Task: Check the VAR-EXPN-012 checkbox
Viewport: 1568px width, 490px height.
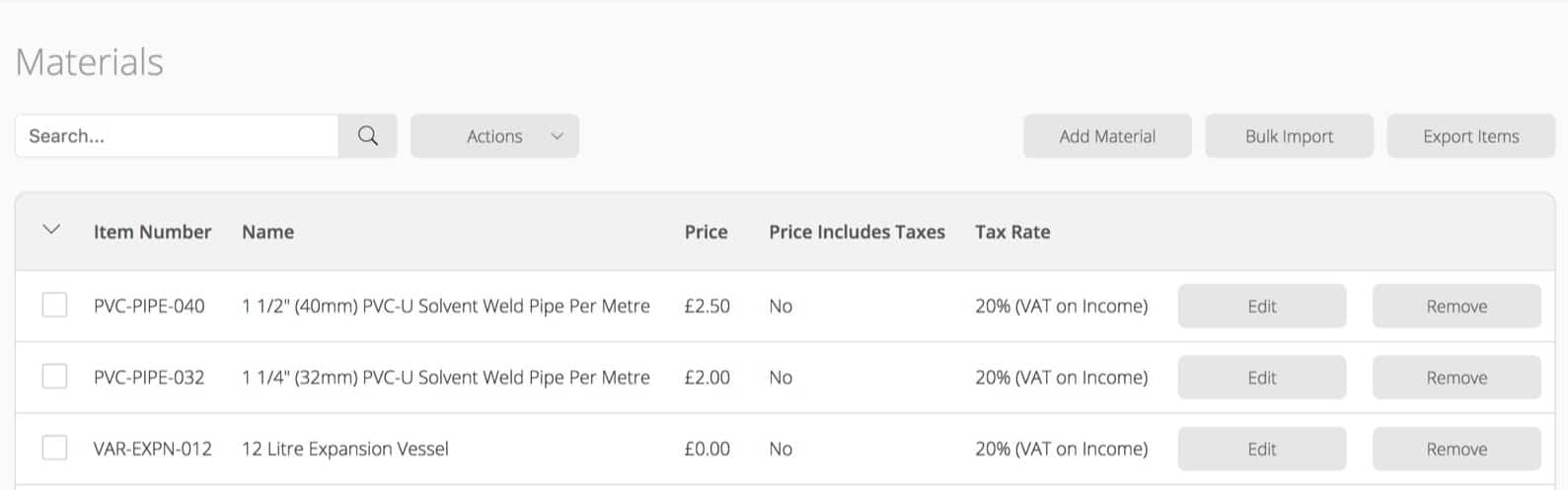Action: [x=55, y=449]
